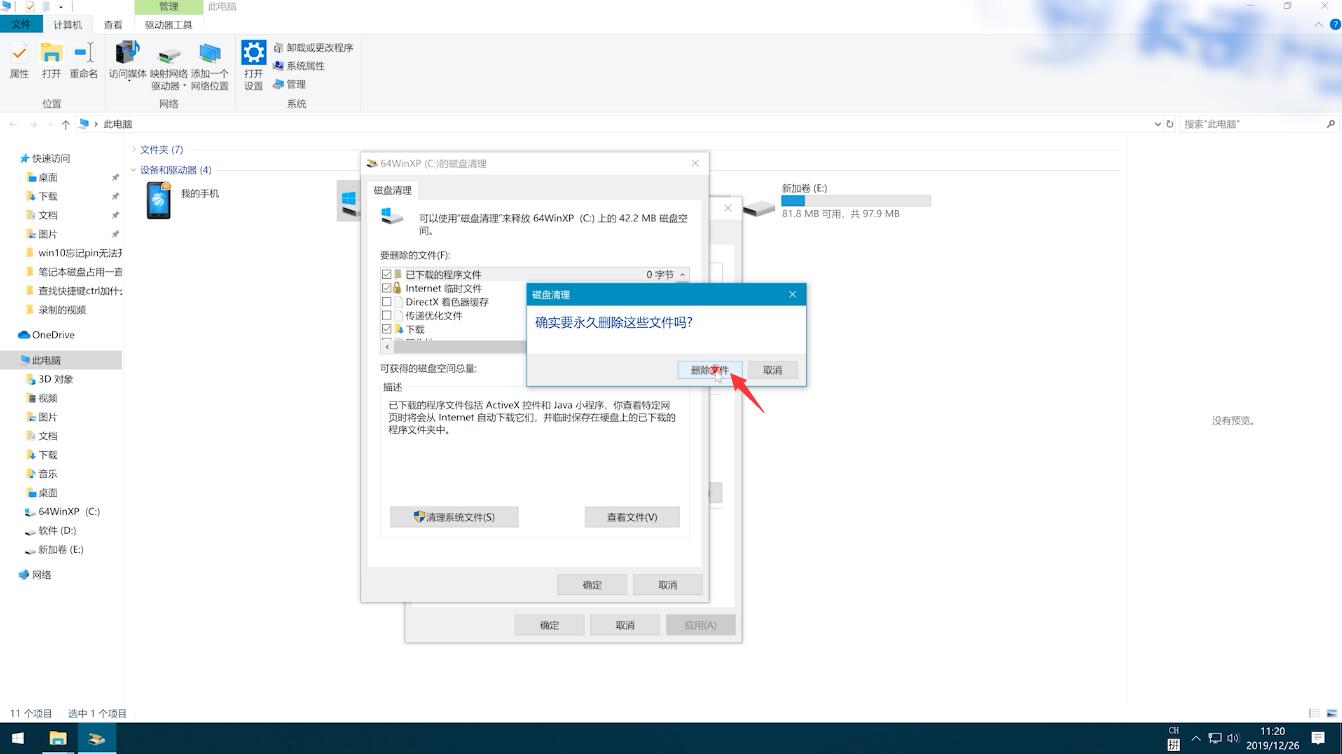Viewport: 1342px width, 754px height.
Task: Open the ribbon help question mark
Action: [1334, 25]
